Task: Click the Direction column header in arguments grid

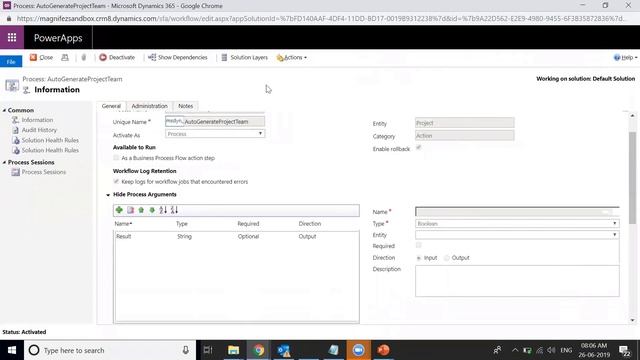Action: [310, 224]
